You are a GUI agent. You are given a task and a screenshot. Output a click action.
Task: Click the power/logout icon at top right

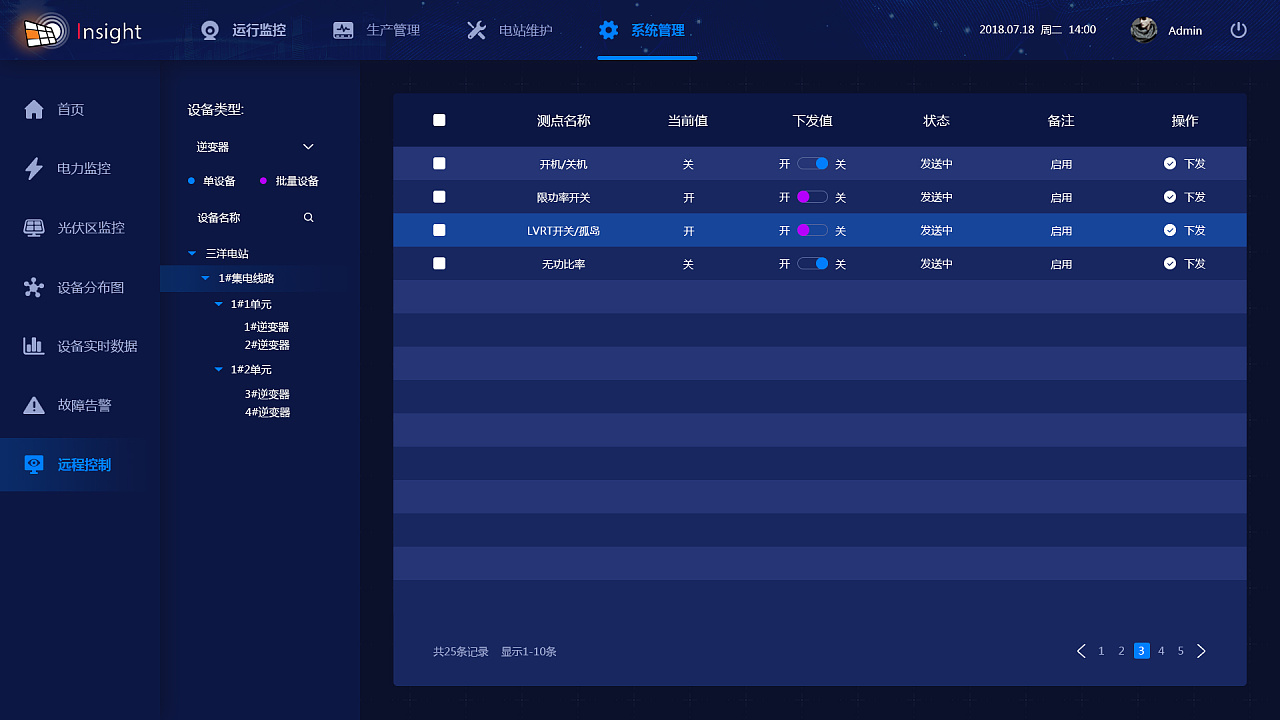point(1238,30)
